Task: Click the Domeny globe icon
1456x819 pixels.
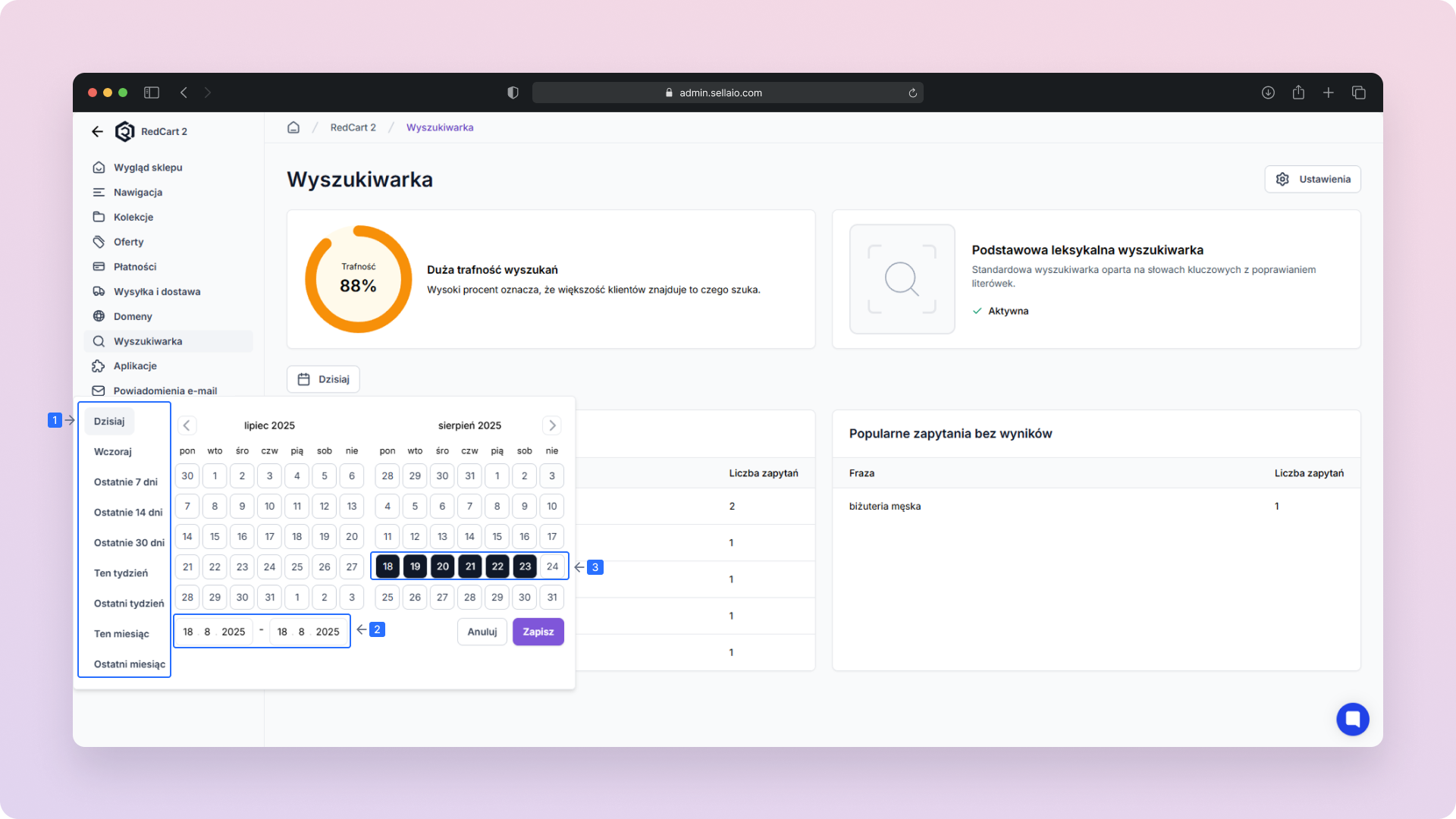Action: click(x=99, y=316)
